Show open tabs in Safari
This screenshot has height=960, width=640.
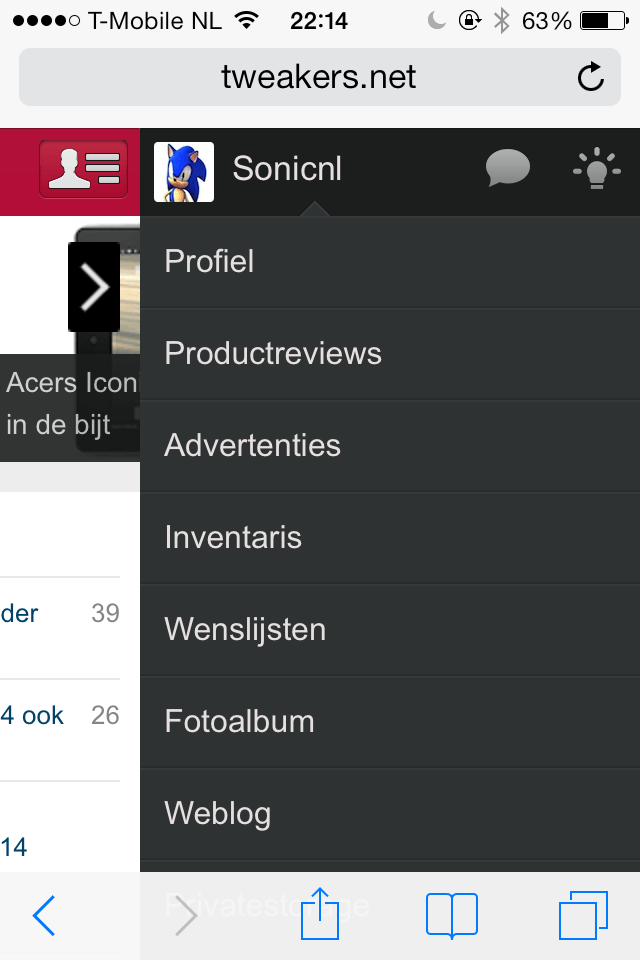point(582,915)
